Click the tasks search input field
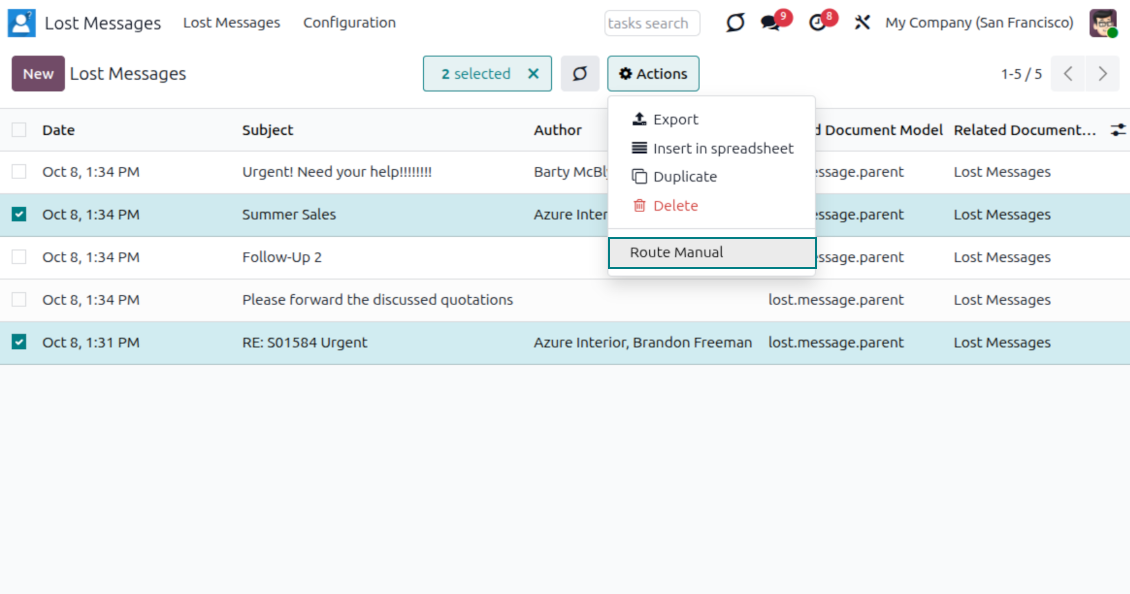Screen dimensions: 1130x594 tap(651, 23)
